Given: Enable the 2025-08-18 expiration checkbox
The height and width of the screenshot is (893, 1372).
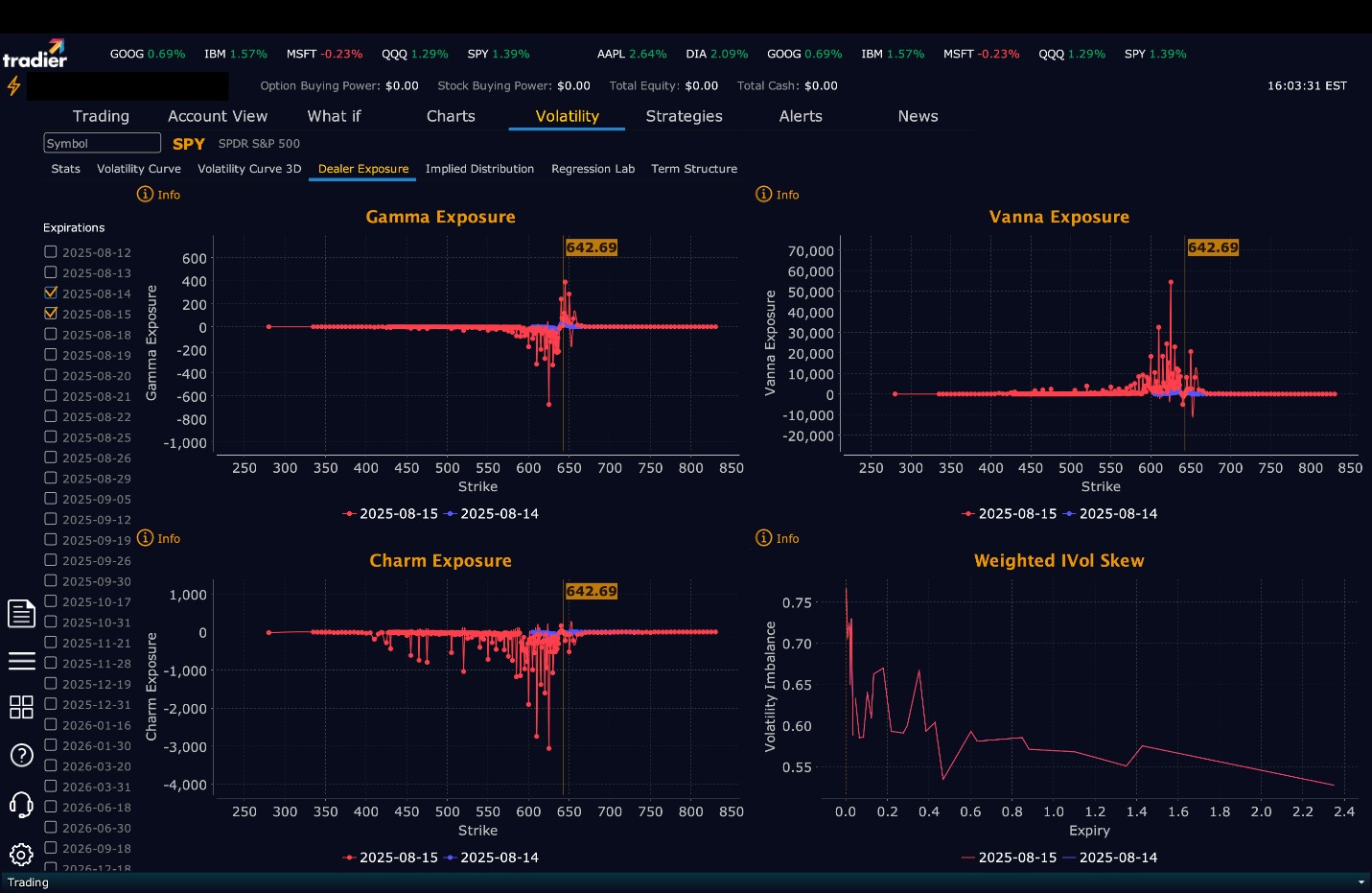Looking at the screenshot, I should click(x=51, y=334).
